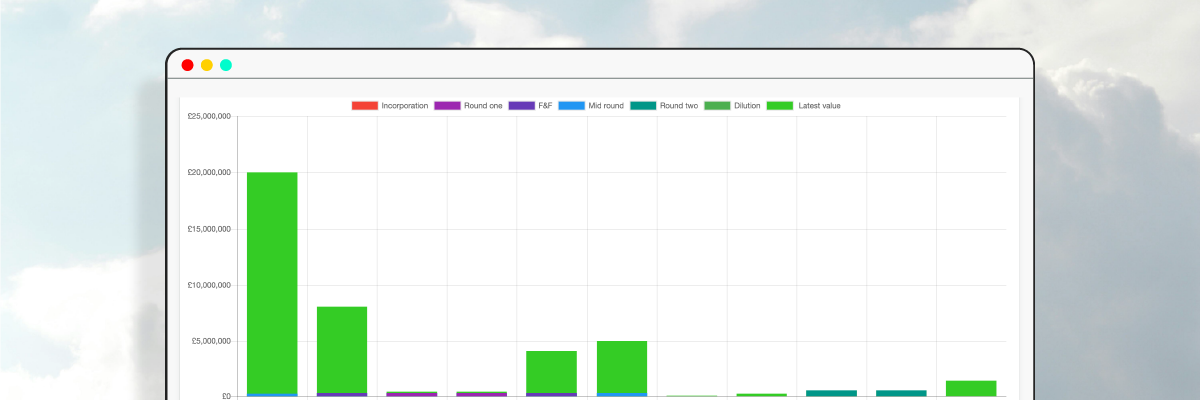Hide the Dilution dataset from the chart
This screenshot has width=1200, height=400.
tap(732, 106)
